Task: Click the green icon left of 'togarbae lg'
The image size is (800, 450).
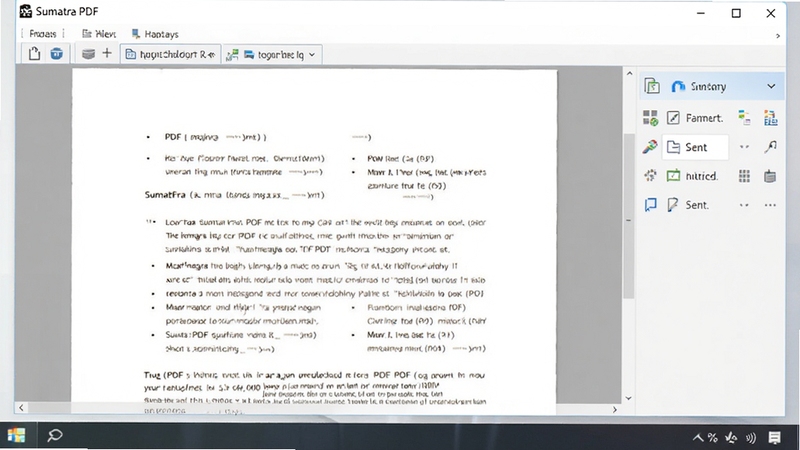Action: click(232, 55)
